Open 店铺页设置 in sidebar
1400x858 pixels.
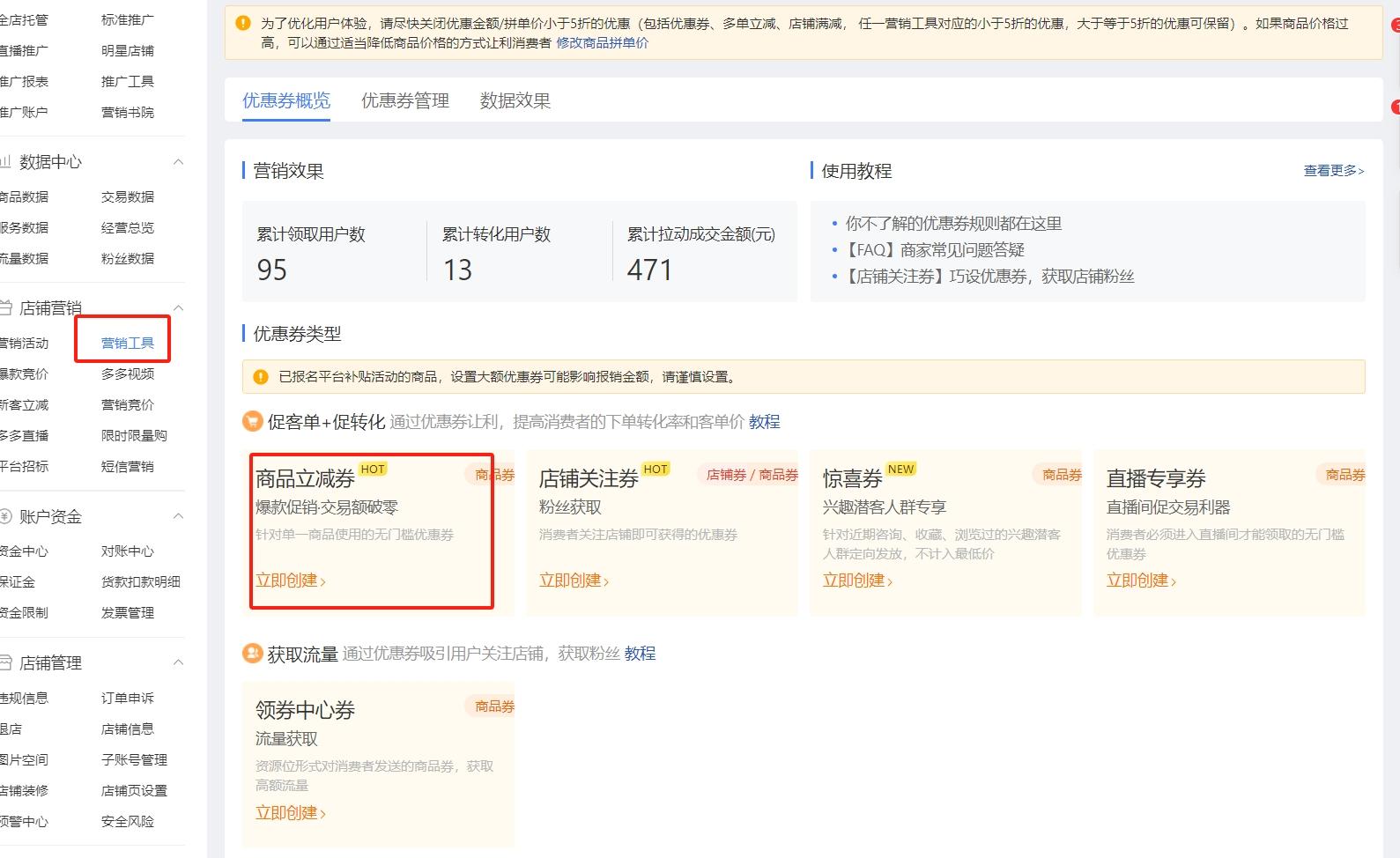(134, 790)
